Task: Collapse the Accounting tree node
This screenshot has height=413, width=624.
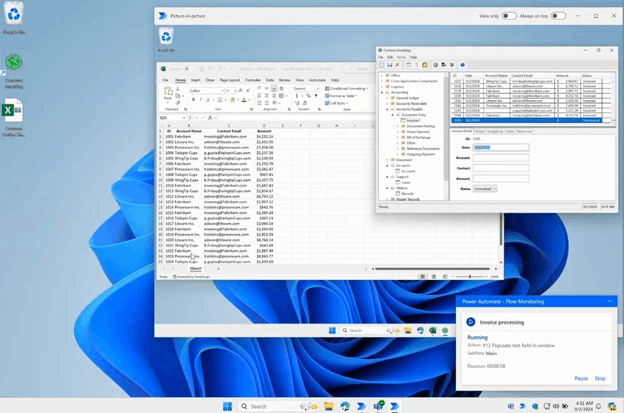Action: (x=382, y=92)
